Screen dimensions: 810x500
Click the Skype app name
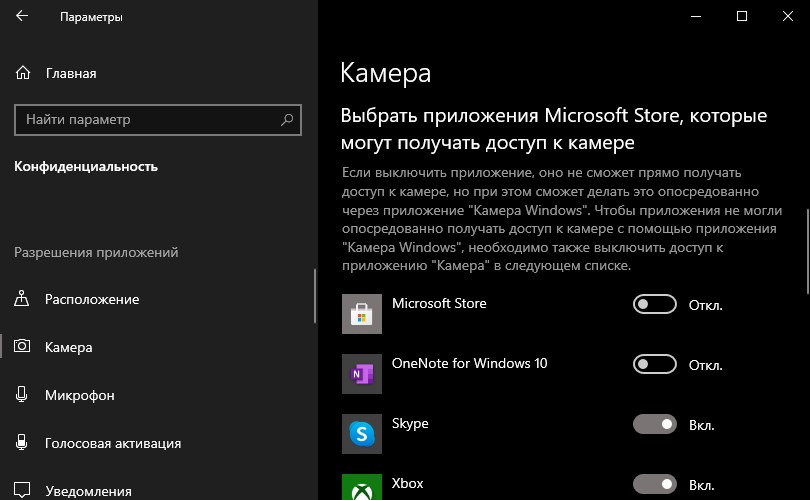click(410, 424)
